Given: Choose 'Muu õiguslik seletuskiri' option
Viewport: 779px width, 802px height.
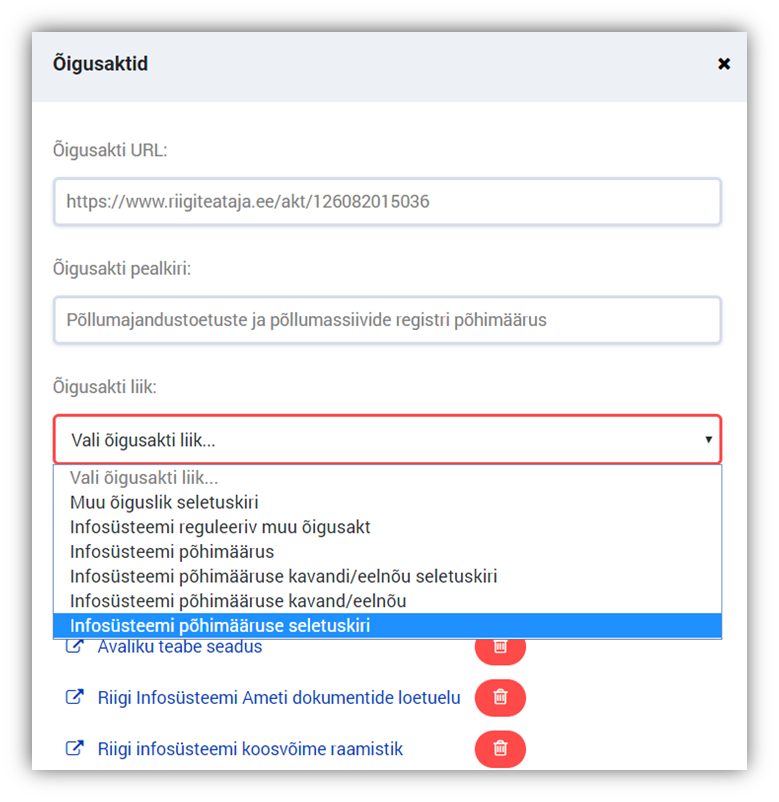Looking at the screenshot, I should 164,502.
